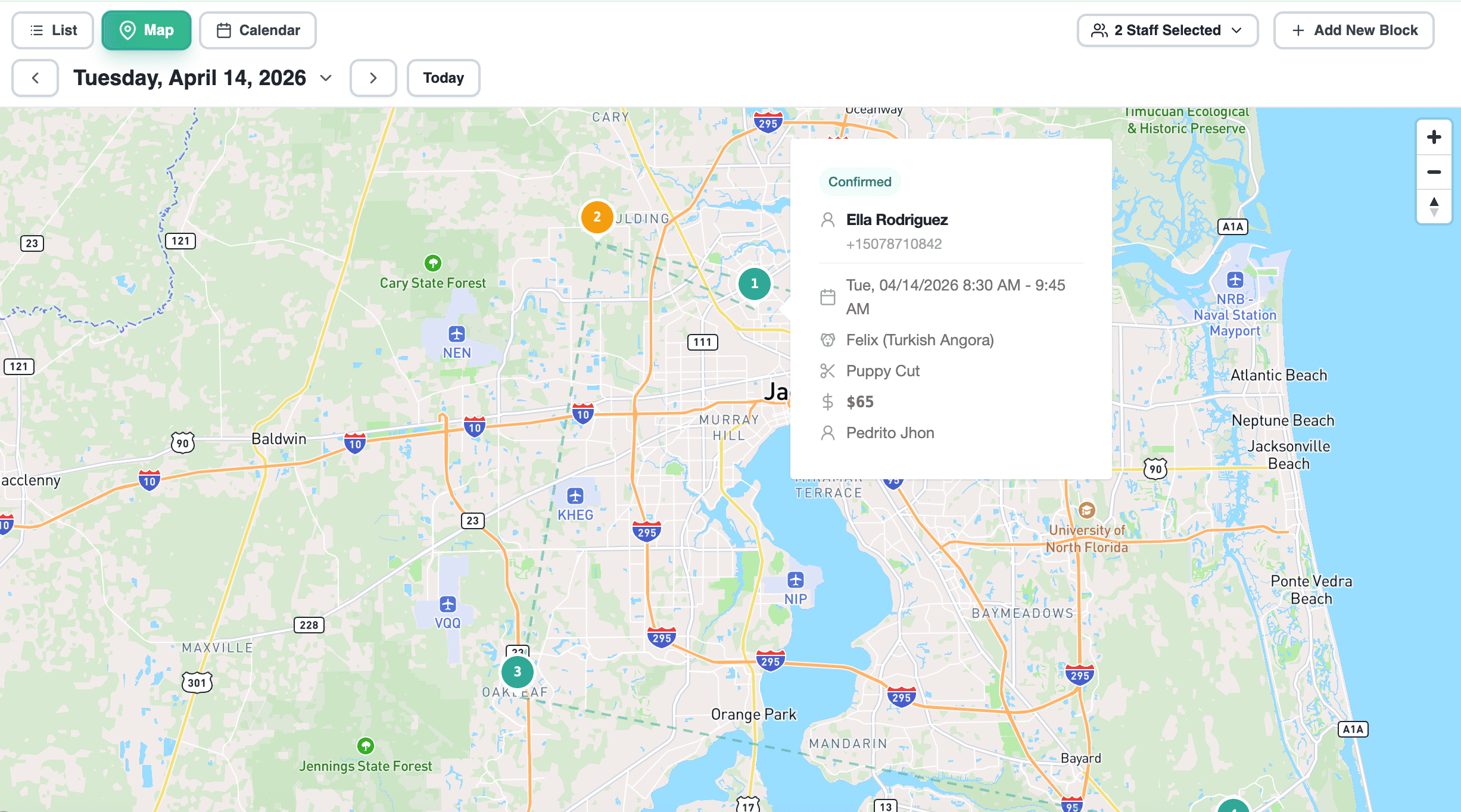1461x812 pixels.
Task: Click the Today button
Action: coord(443,78)
